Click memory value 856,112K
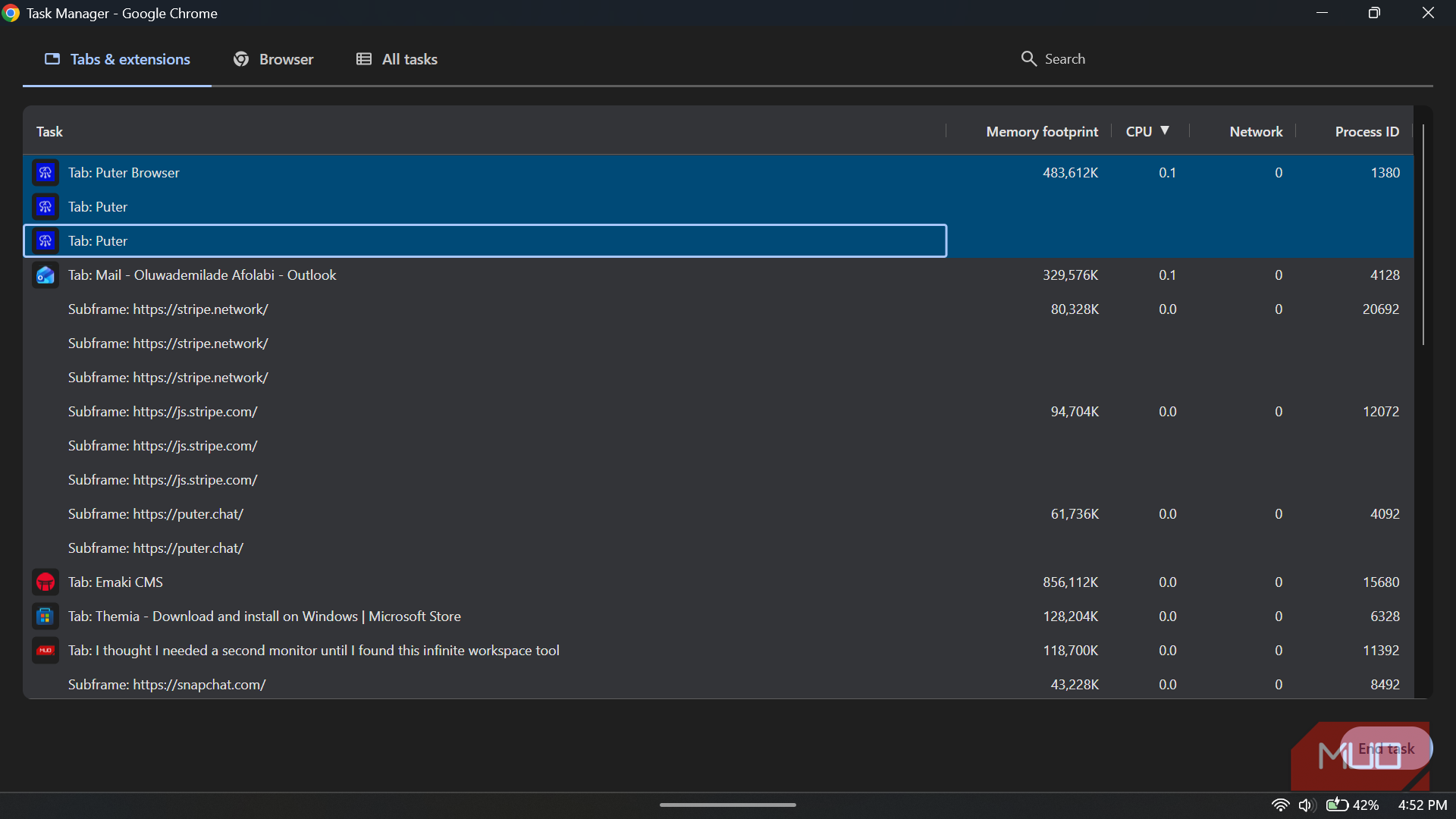 (x=1070, y=582)
